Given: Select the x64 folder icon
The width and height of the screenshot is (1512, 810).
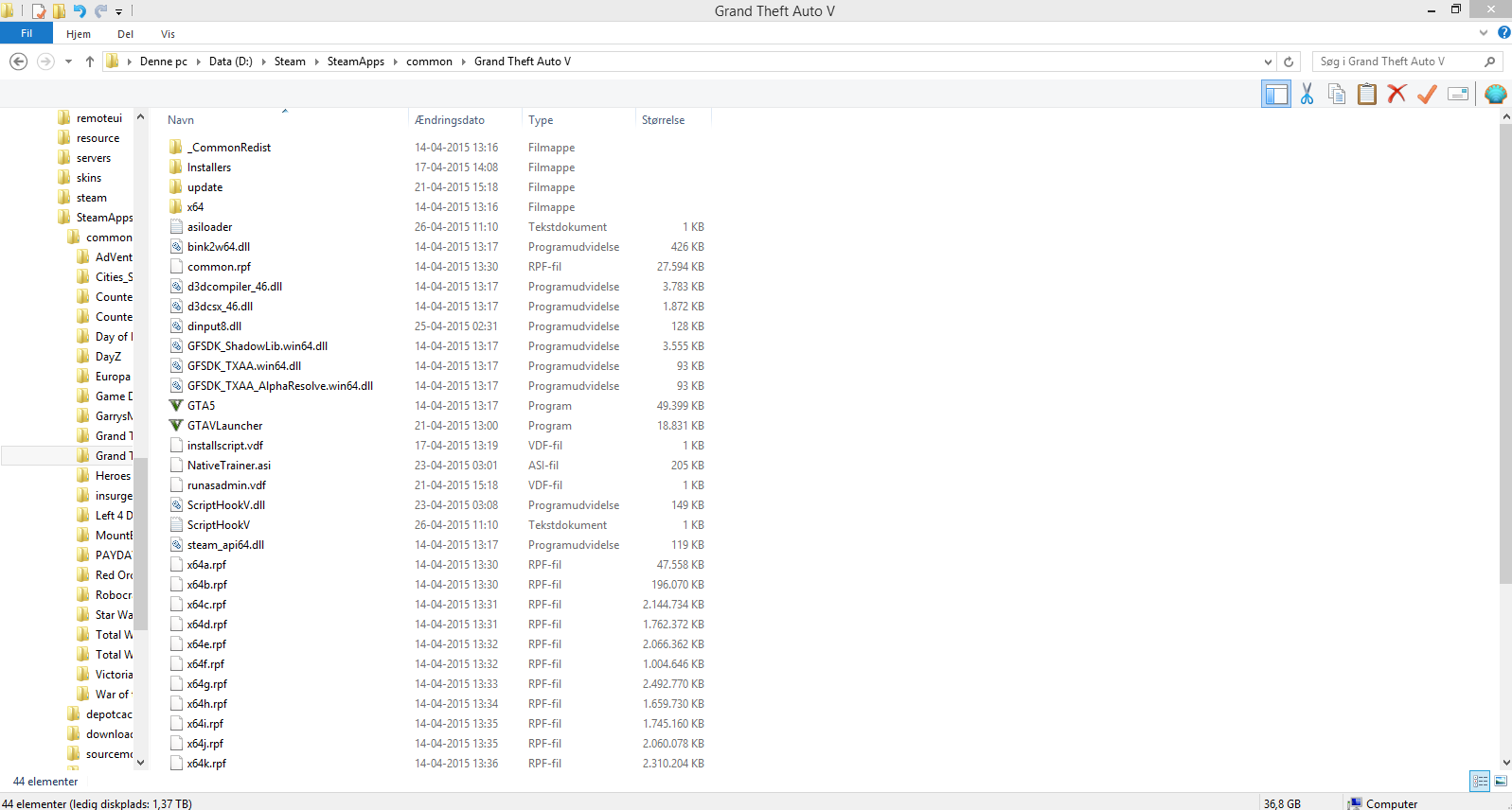Looking at the screenshot, I should point(176,207).
